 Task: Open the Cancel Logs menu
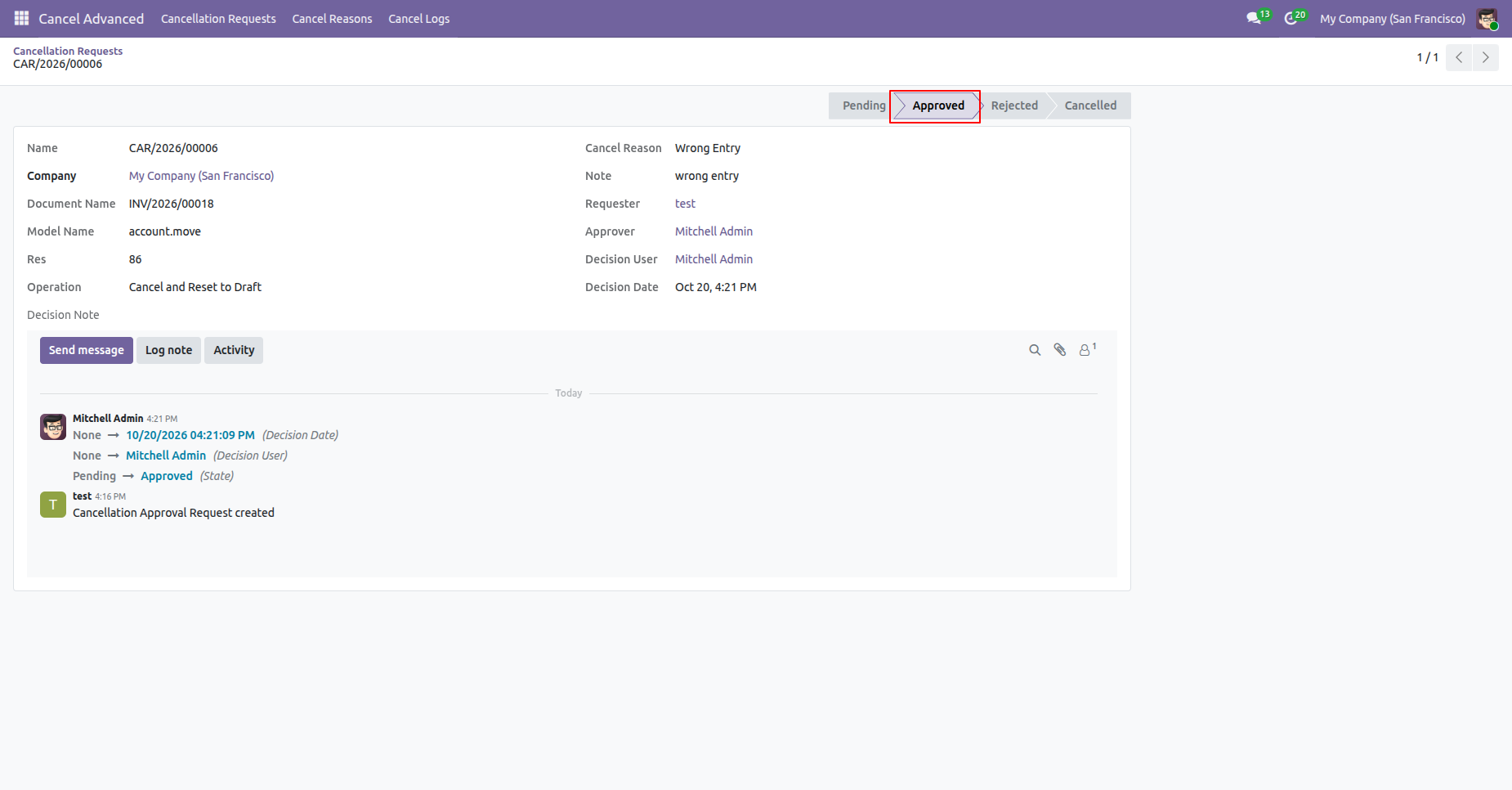418,19
